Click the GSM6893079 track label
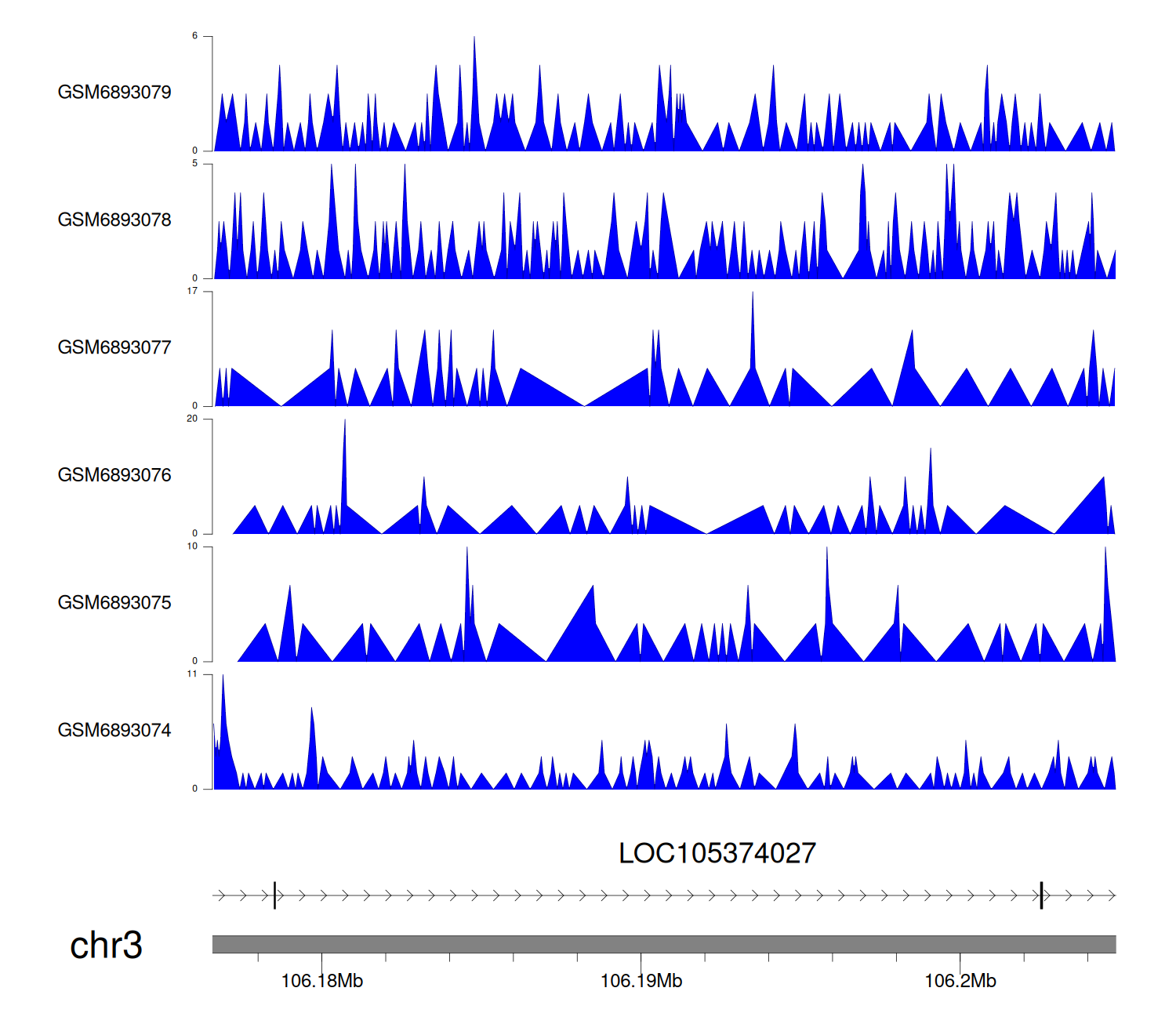The image size is (1176, 1035). point(114,93)
